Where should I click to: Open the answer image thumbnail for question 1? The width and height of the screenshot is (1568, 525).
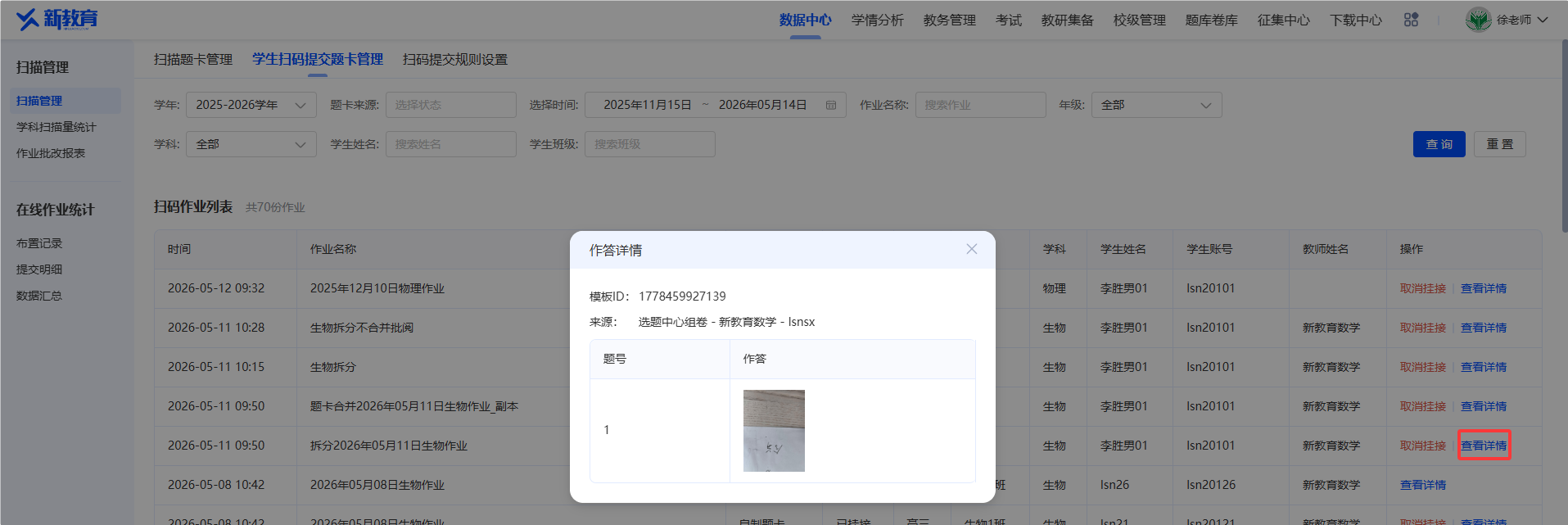(x=774, y=431)
